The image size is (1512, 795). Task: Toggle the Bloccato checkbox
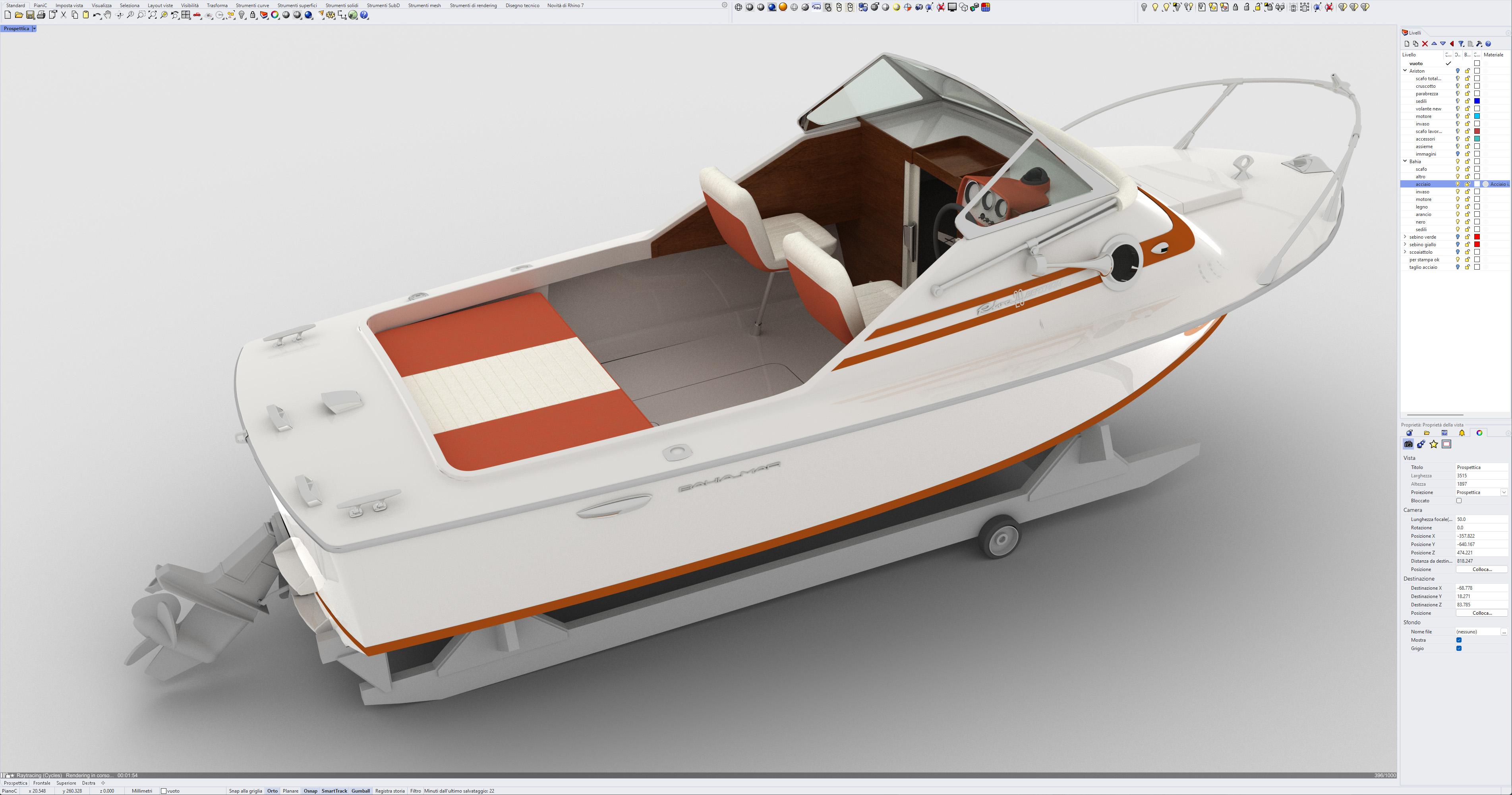1459,500
